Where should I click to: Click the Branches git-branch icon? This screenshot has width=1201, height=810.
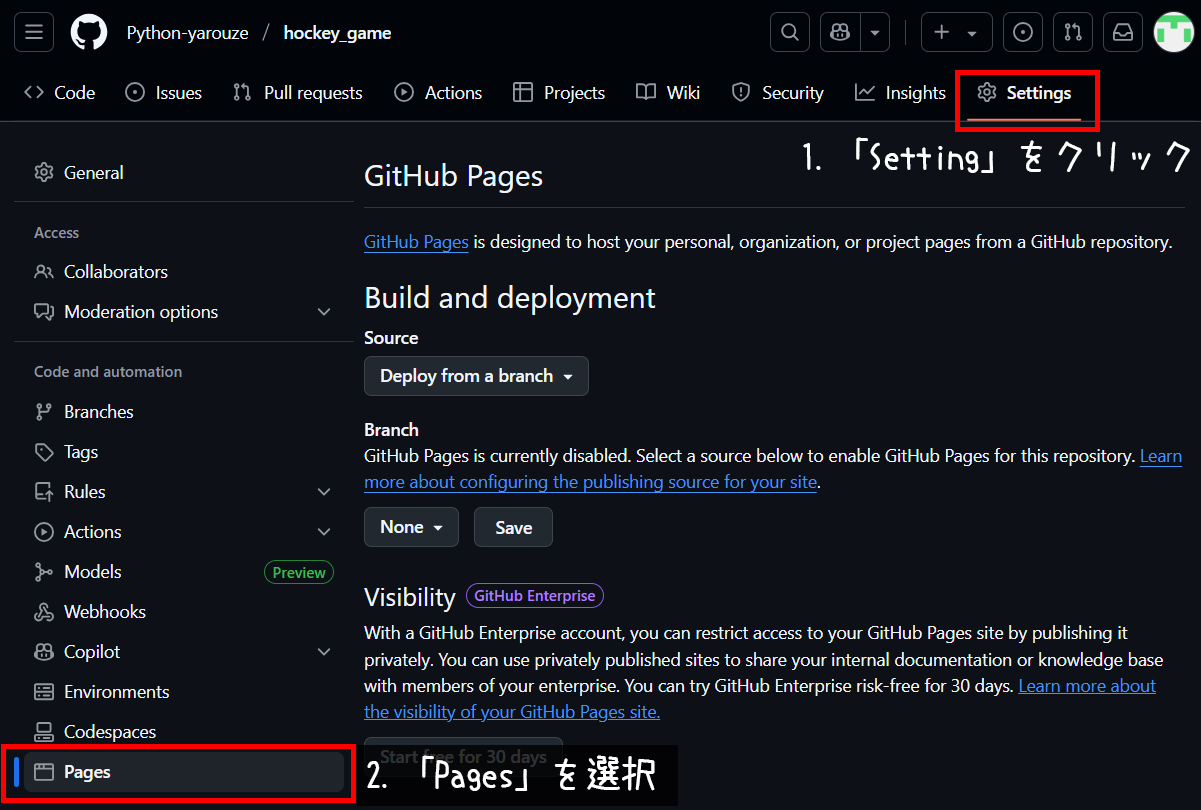coord(44,412)
